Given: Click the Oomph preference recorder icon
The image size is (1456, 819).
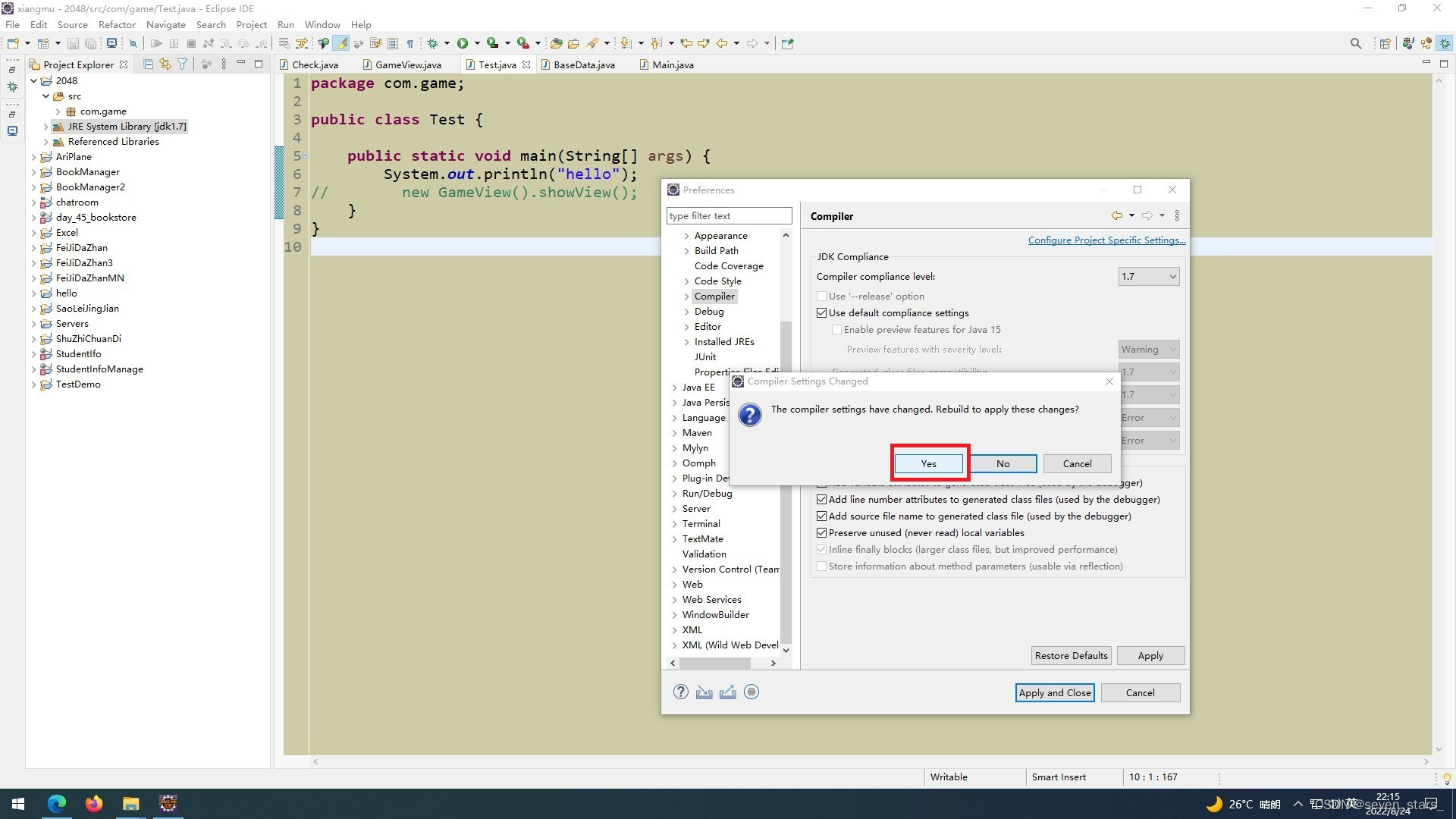Looking at the screenshot, I should (752, 692).
